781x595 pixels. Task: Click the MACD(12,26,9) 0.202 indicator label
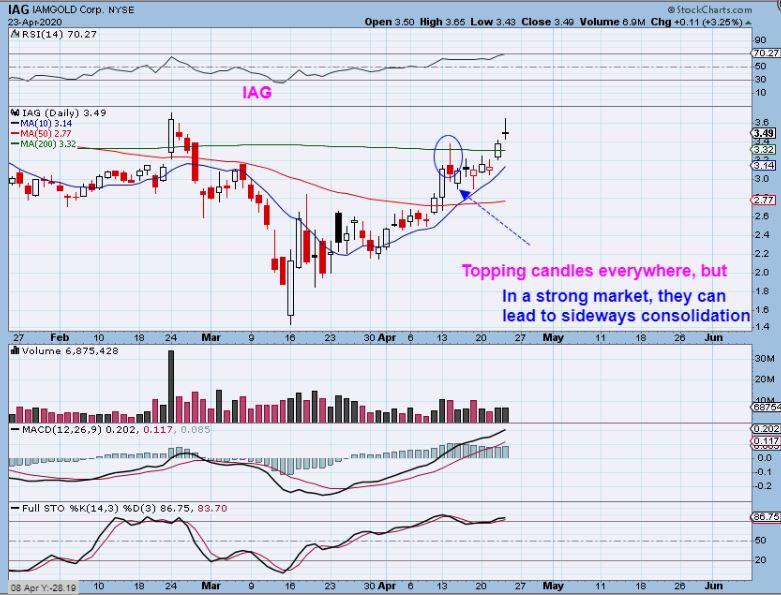tap(73, 429)
